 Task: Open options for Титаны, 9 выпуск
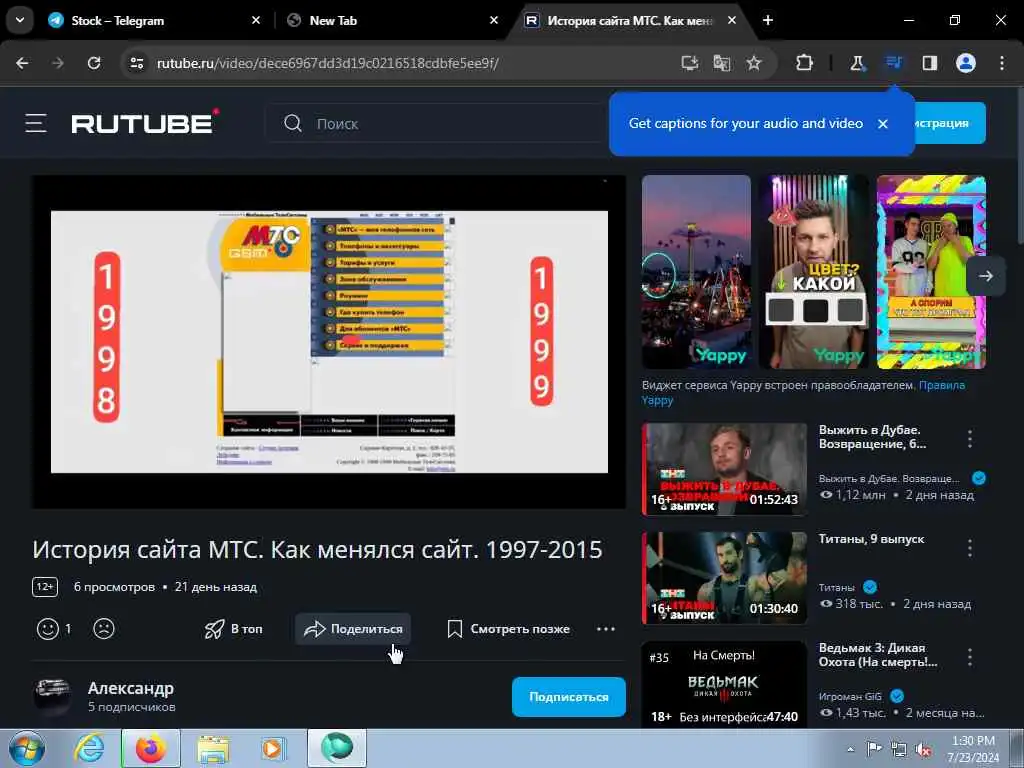pos(970,548)
